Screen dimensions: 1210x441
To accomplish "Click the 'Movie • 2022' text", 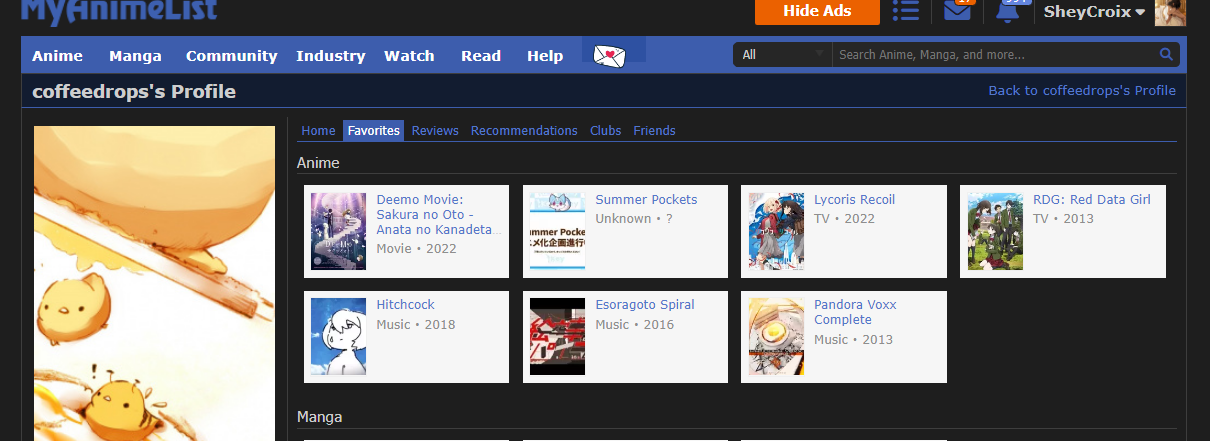I will click(416, 249).
